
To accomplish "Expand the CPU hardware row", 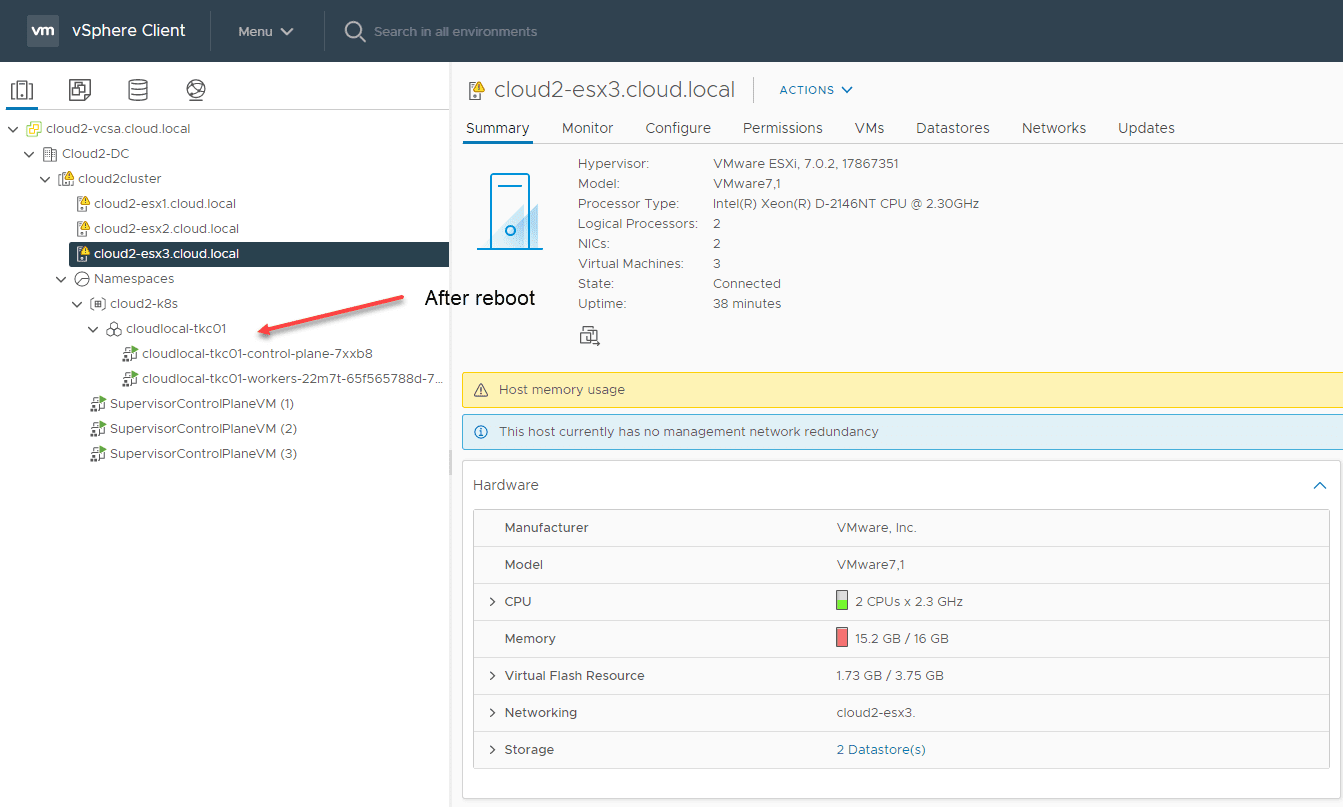I will coord(492,602).
